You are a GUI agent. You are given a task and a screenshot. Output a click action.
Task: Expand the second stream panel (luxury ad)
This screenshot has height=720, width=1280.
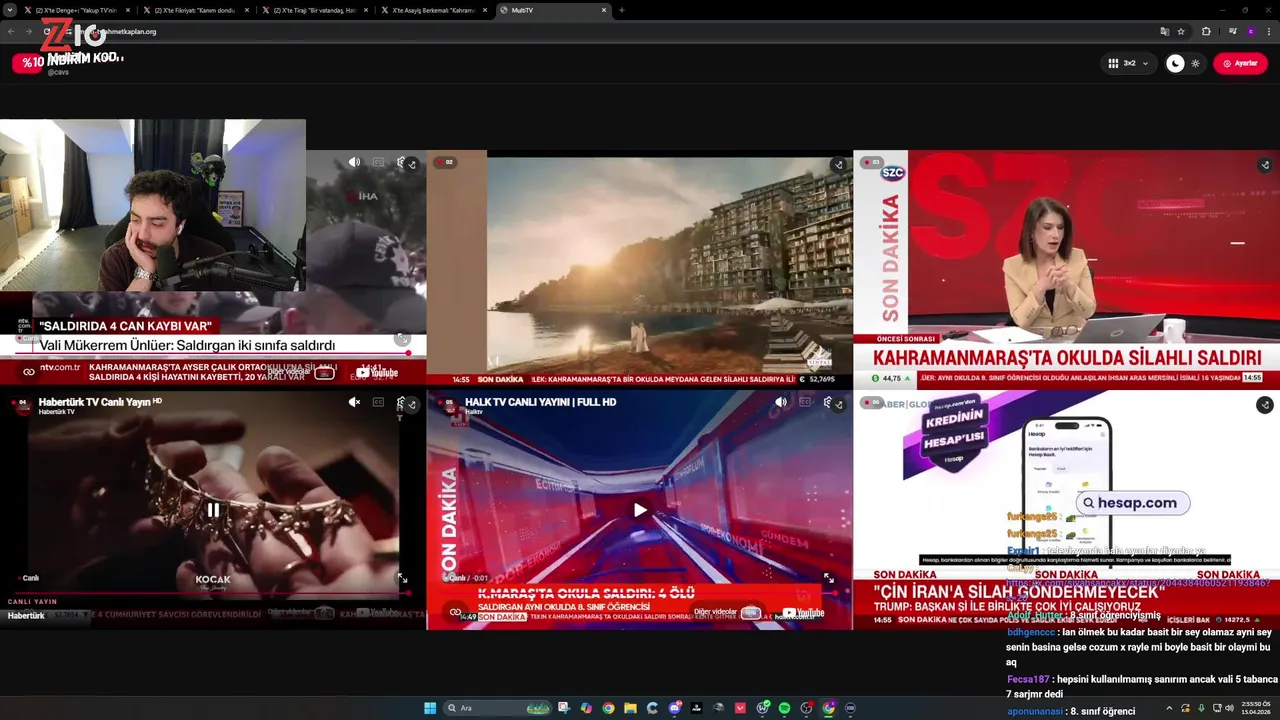click(x=838, y=165)
